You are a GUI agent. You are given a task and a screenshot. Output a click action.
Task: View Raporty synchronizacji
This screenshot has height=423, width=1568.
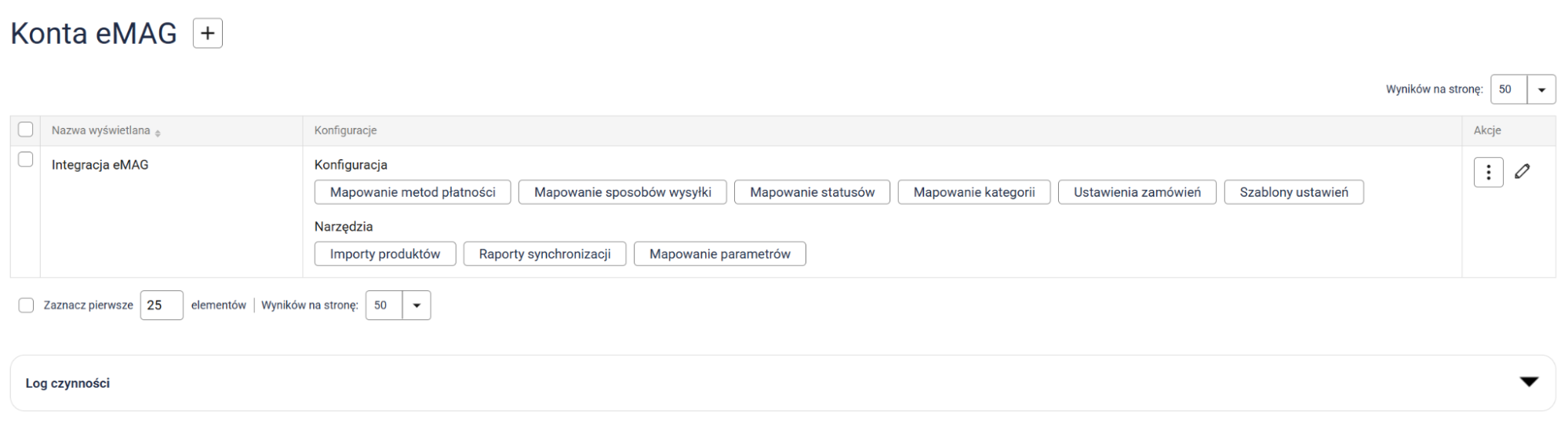544,254
